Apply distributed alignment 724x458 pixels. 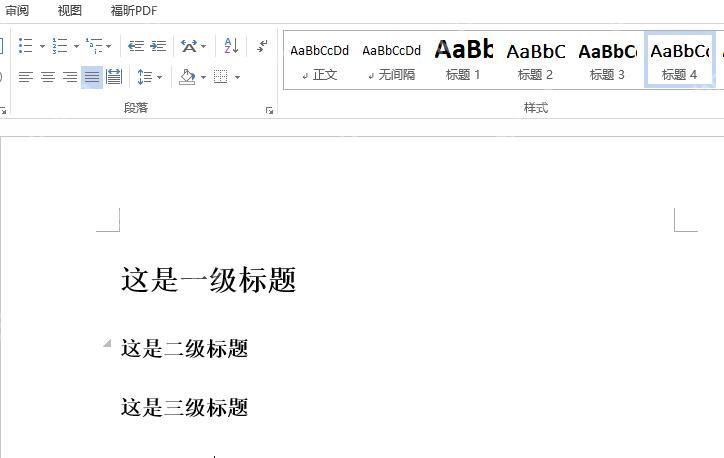(114, 77)
